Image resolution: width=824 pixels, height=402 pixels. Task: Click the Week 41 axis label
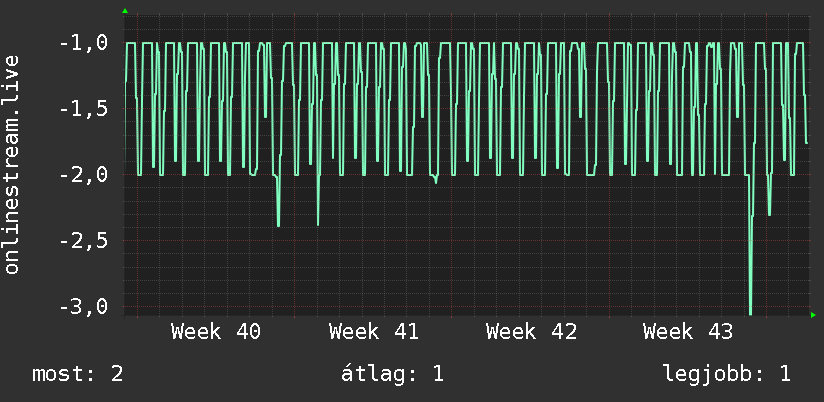(374, 332)
